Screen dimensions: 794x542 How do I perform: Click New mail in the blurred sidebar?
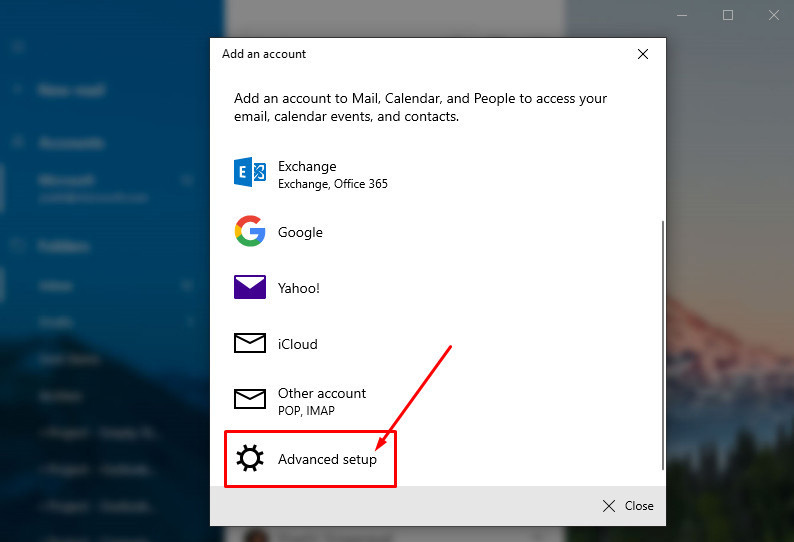tap(70, 90)
